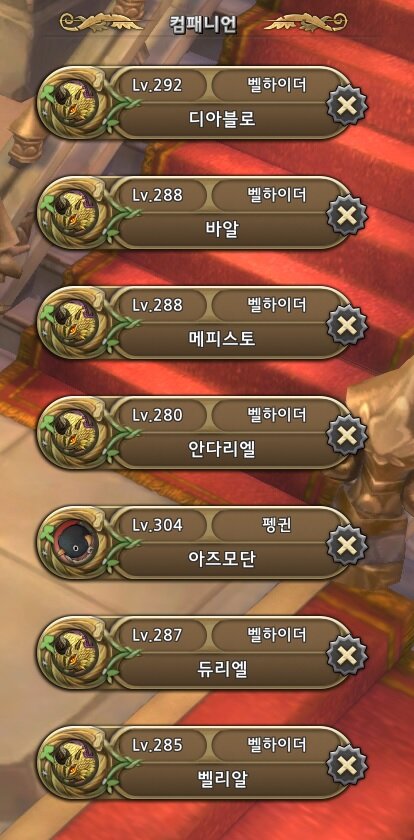Remove the 바알 companion with its X
This screenshot has height=840, width=414.
click(x=347, y=215)
